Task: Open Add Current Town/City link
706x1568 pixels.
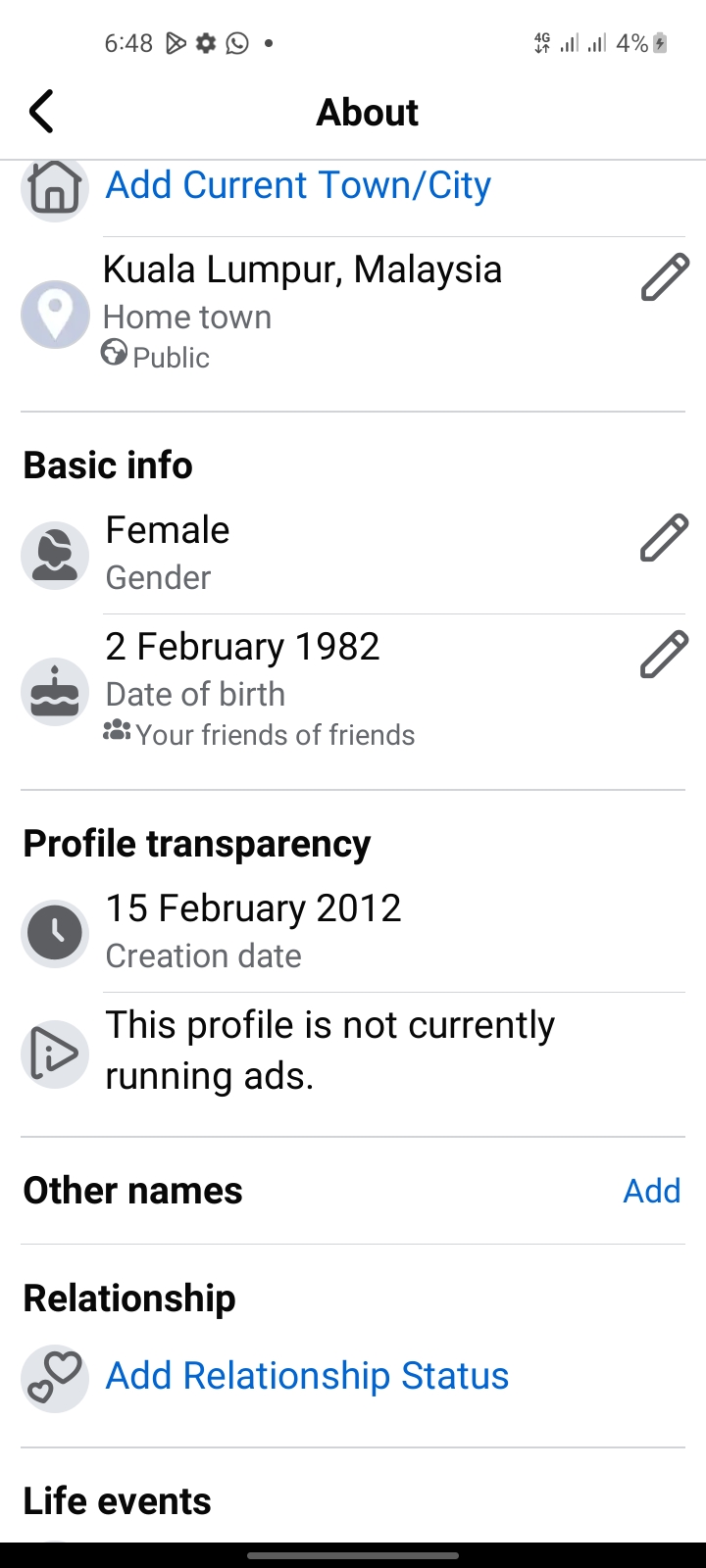Action: (298, 185)
